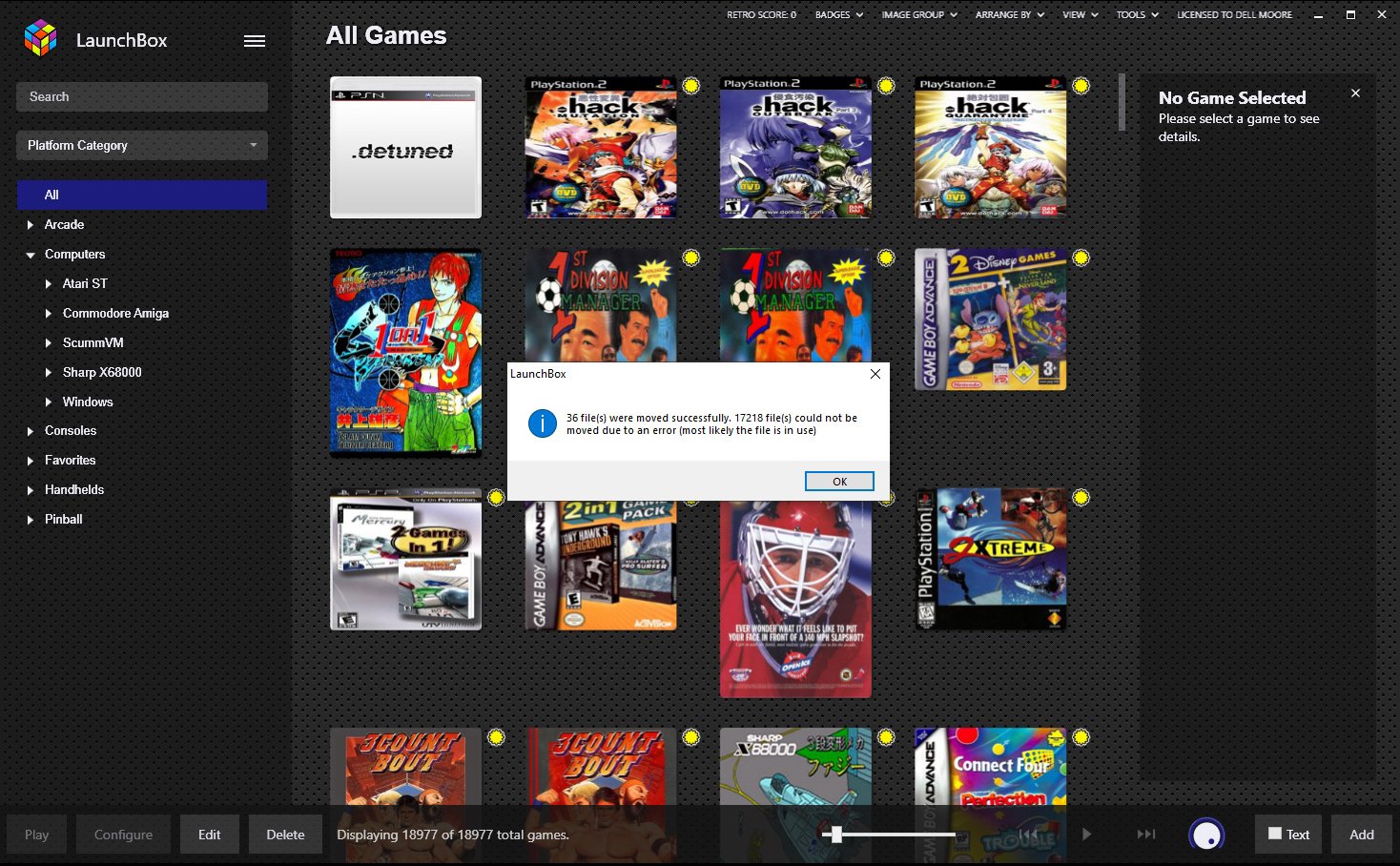Open the Tools menu
Screen dimensions: 1400x866
click(x=1138, y=15)
